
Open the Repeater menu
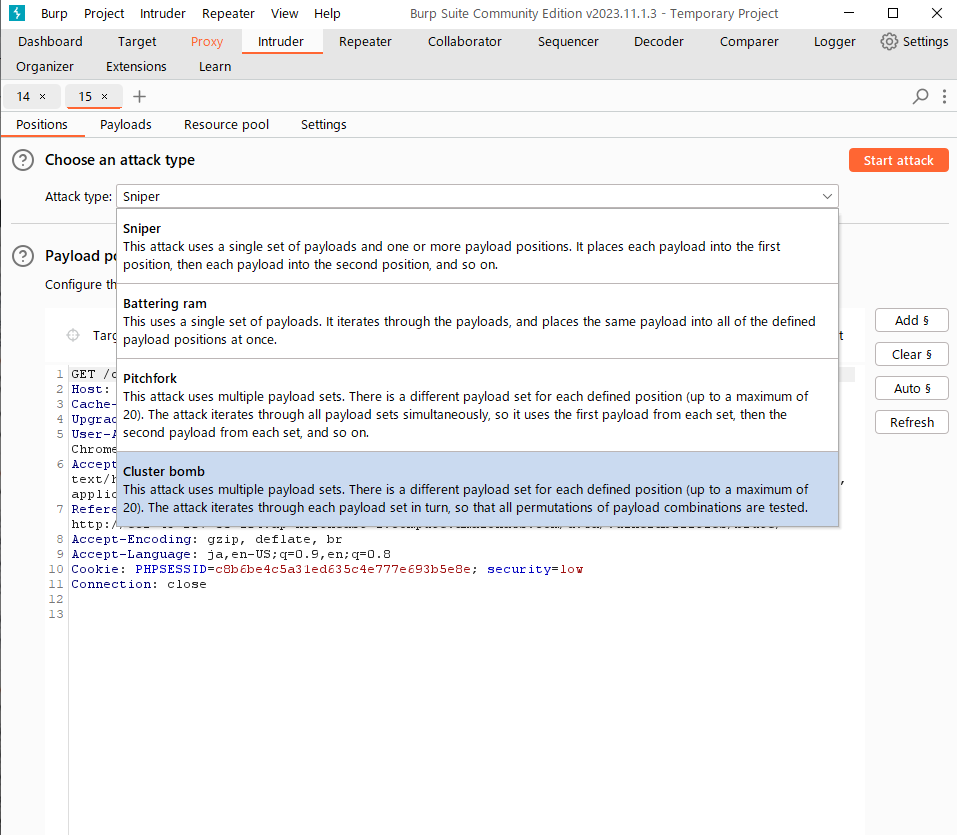[228, 13]
